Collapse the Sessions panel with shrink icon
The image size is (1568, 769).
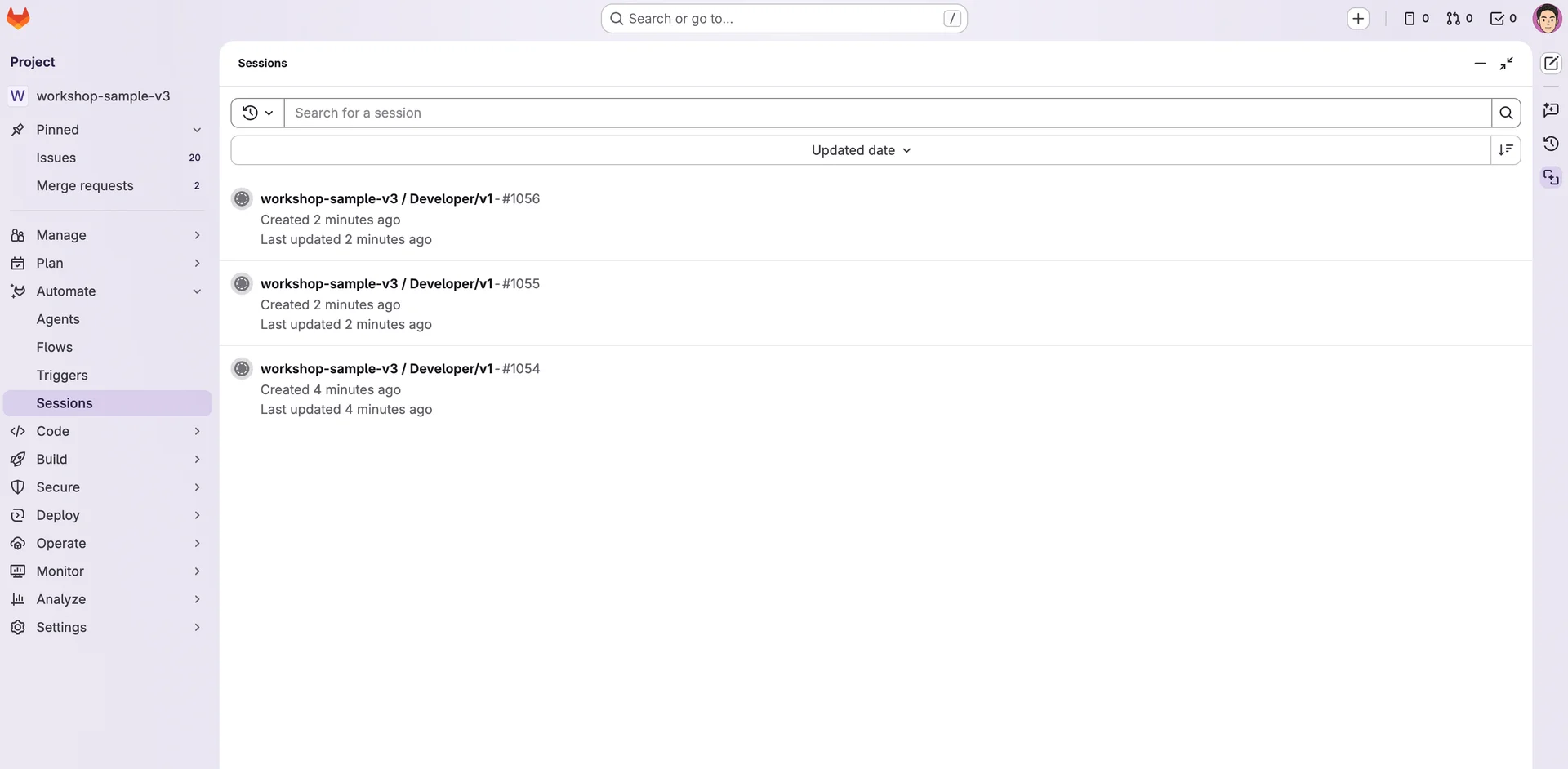pos(1506,64)
